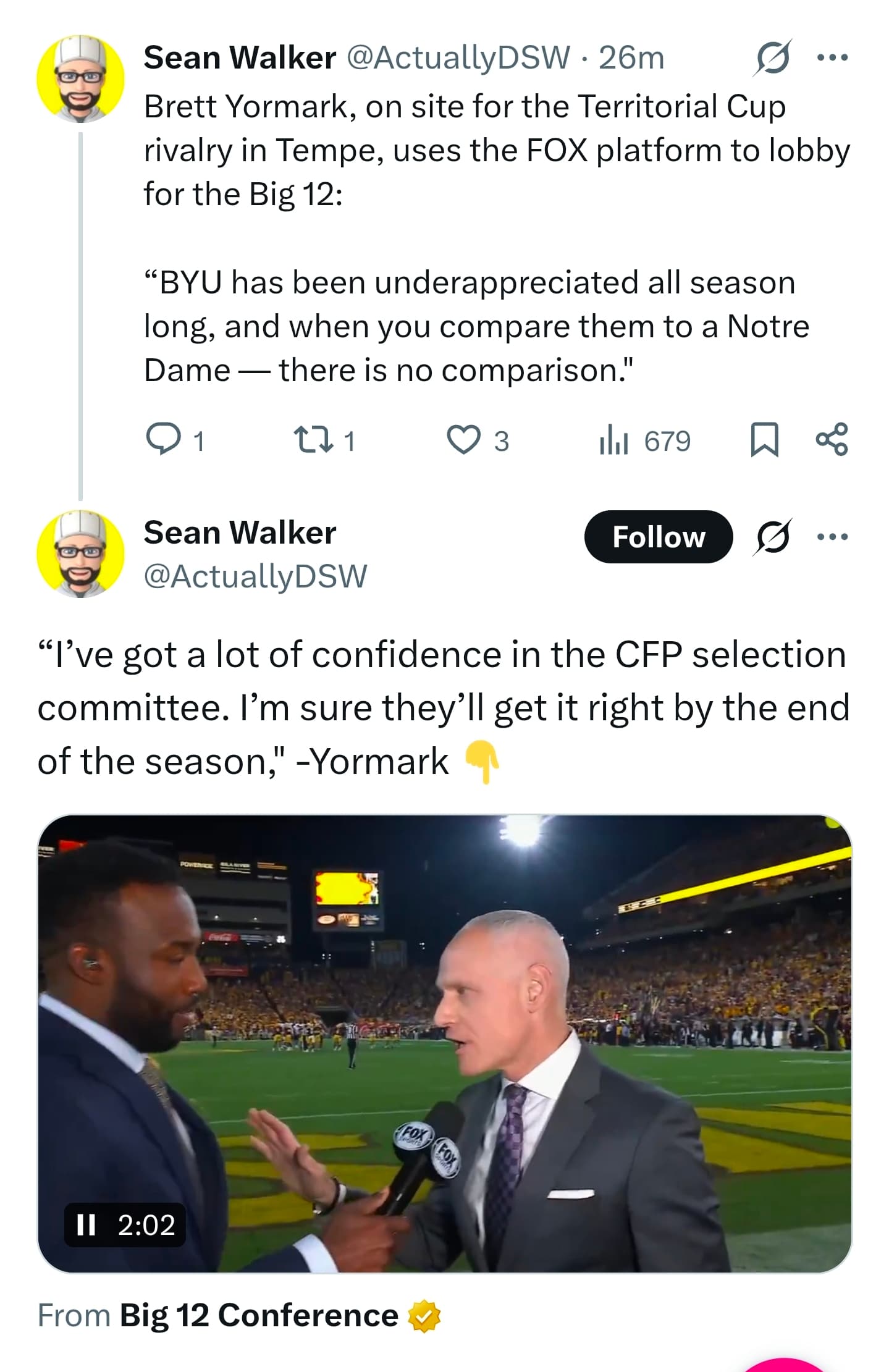Screen dimensions: 889x1372
Task: Follow Sean Walker
Action: (658, 537)
